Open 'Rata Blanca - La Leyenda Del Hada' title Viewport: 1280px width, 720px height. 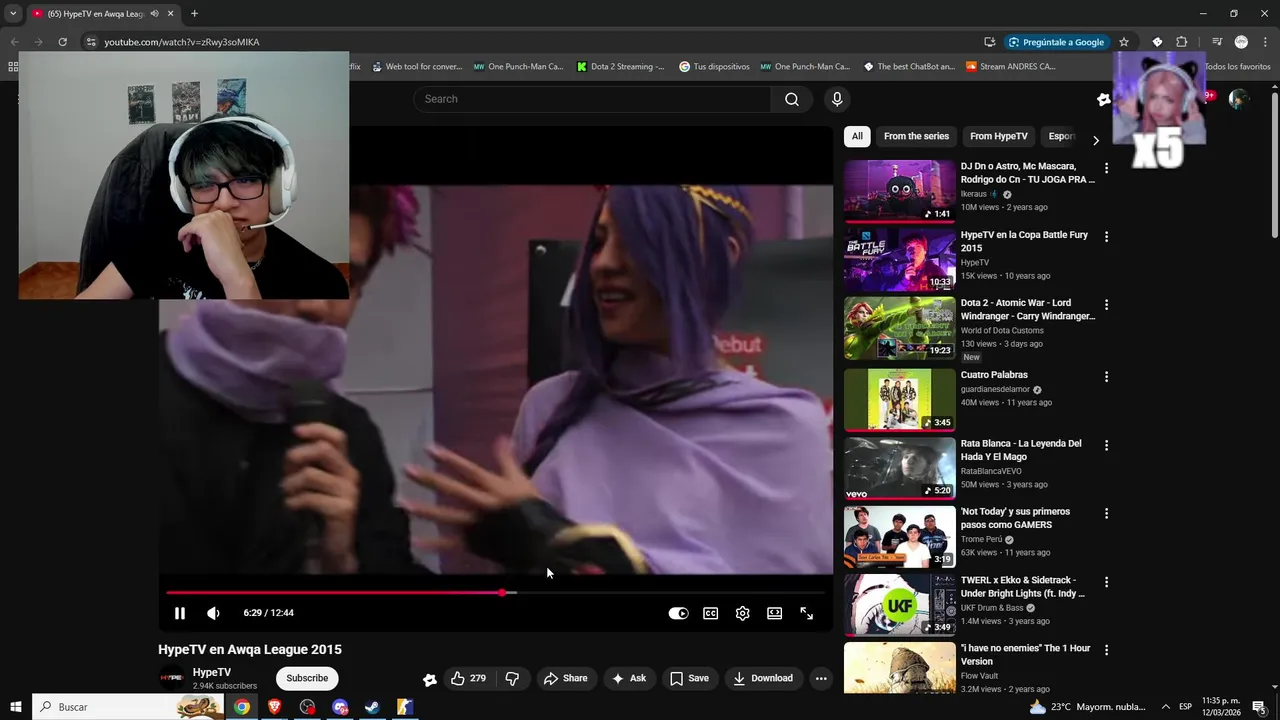pos(1021,450)
